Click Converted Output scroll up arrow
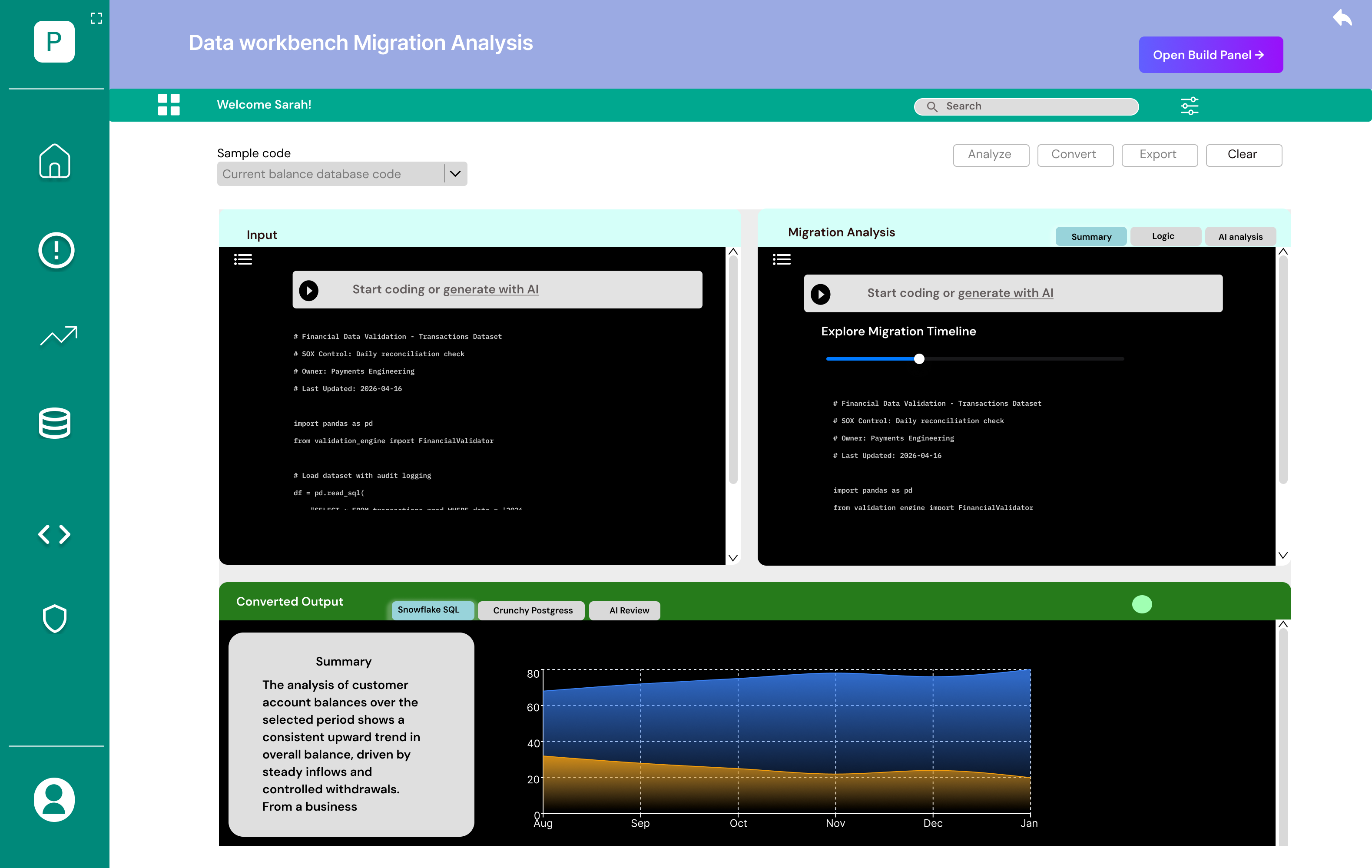This screenshot has height=868, width=1372. [1283, 624]
